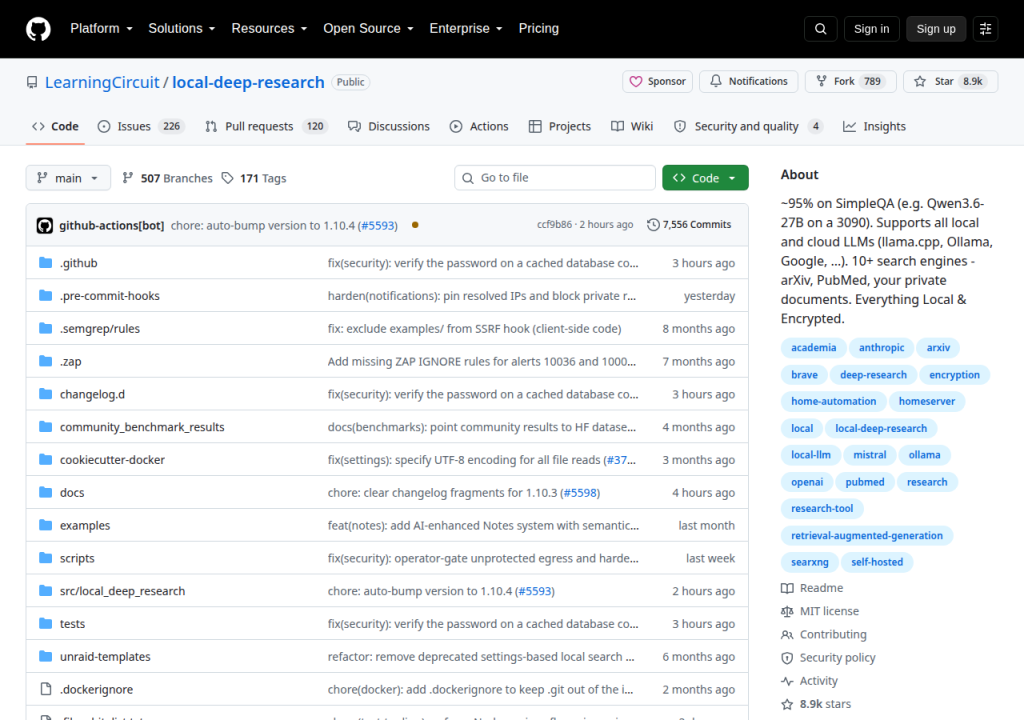
Task: Open commit hash ccf9b86
Action: (x=554, y=225)
